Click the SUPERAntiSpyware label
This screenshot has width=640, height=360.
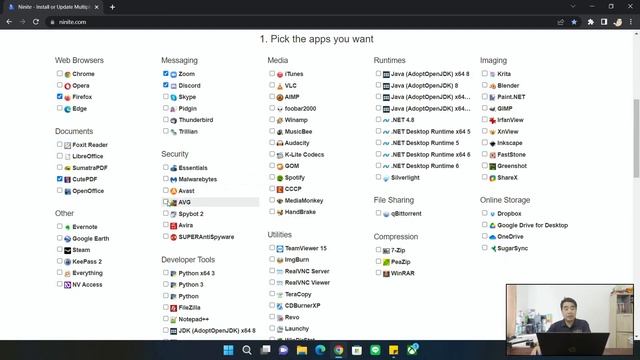click(x=206, y=237)
